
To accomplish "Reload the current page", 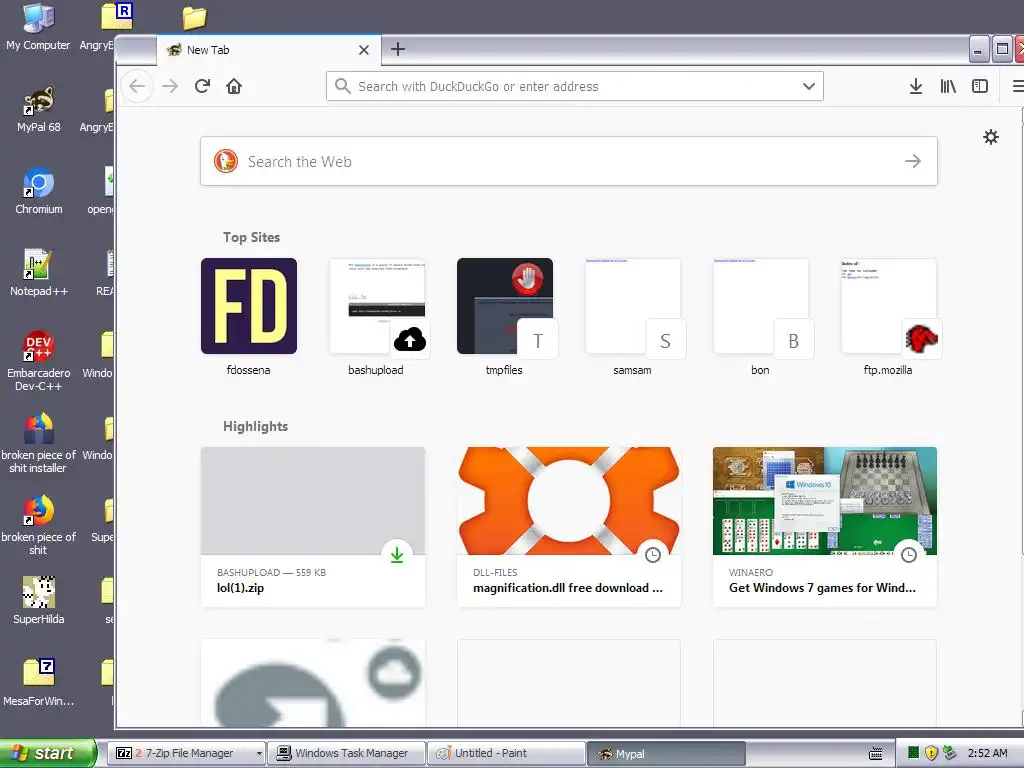I will [x=202, y=86].
